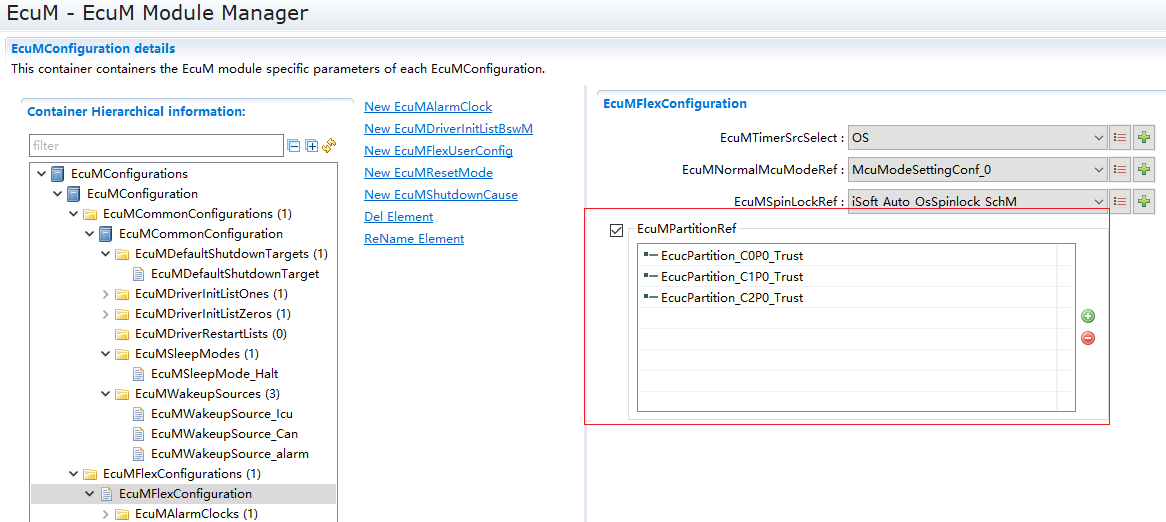This screenshot has width=1166, height=522.
Task: Click the expand all tree icon
Action: (312, 146)
